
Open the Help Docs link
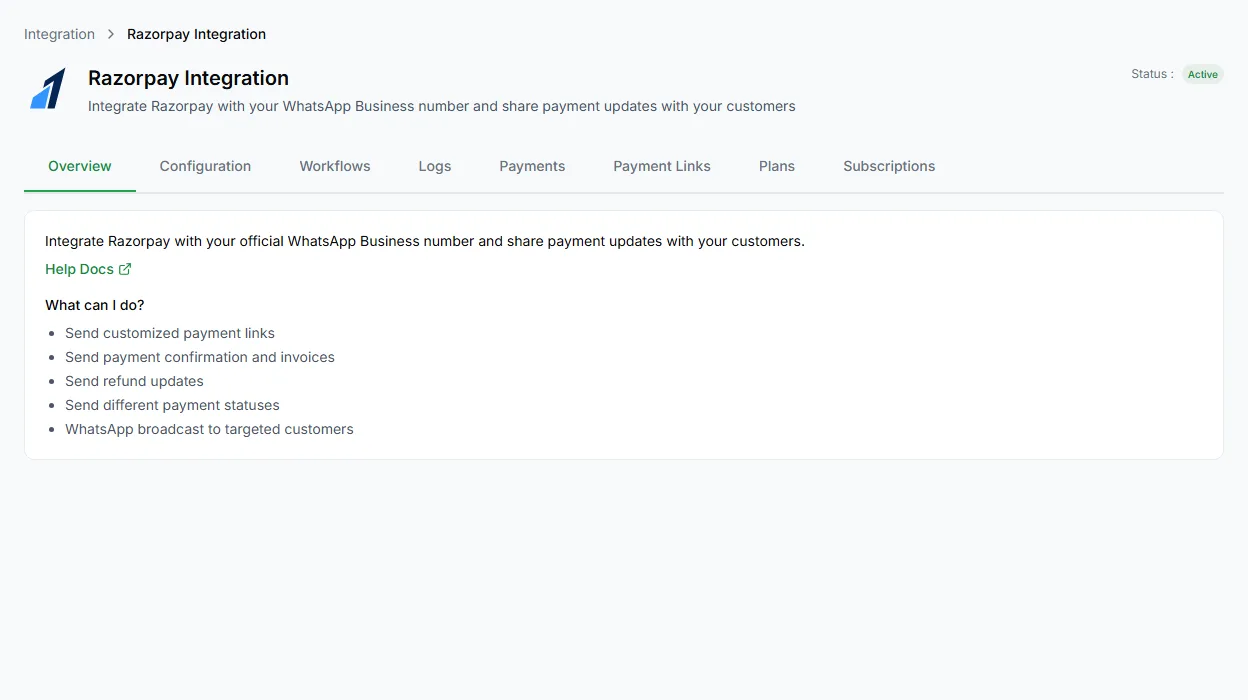(88, 269)
